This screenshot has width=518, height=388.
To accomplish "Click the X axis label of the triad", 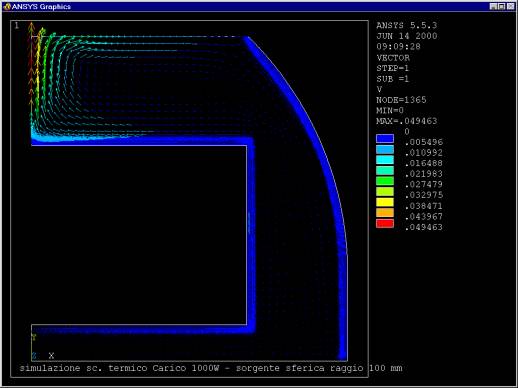I will click(x=51, y=356).
